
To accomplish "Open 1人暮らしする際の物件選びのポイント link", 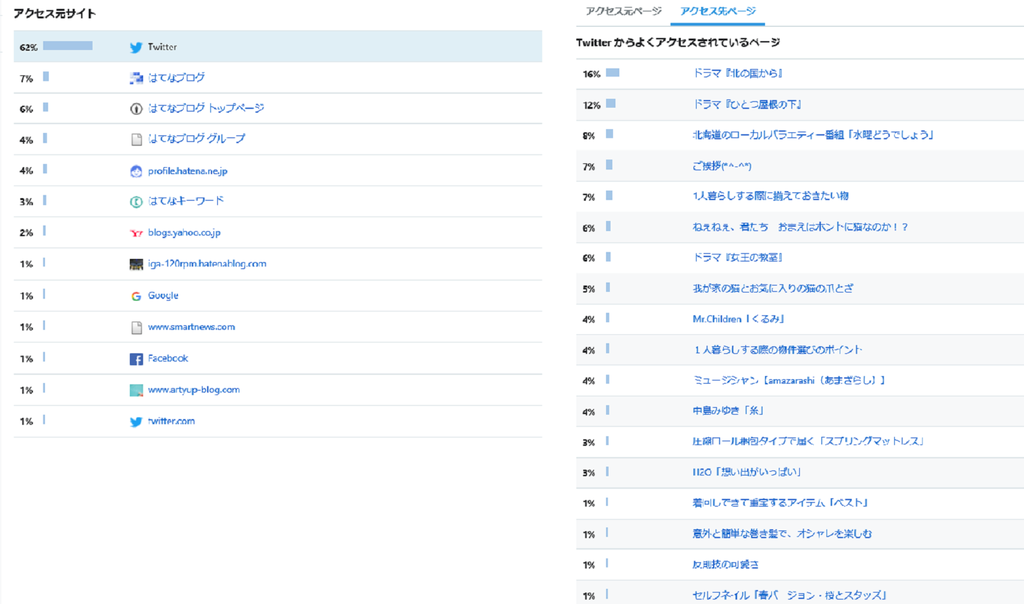I will tap(777, 350).
